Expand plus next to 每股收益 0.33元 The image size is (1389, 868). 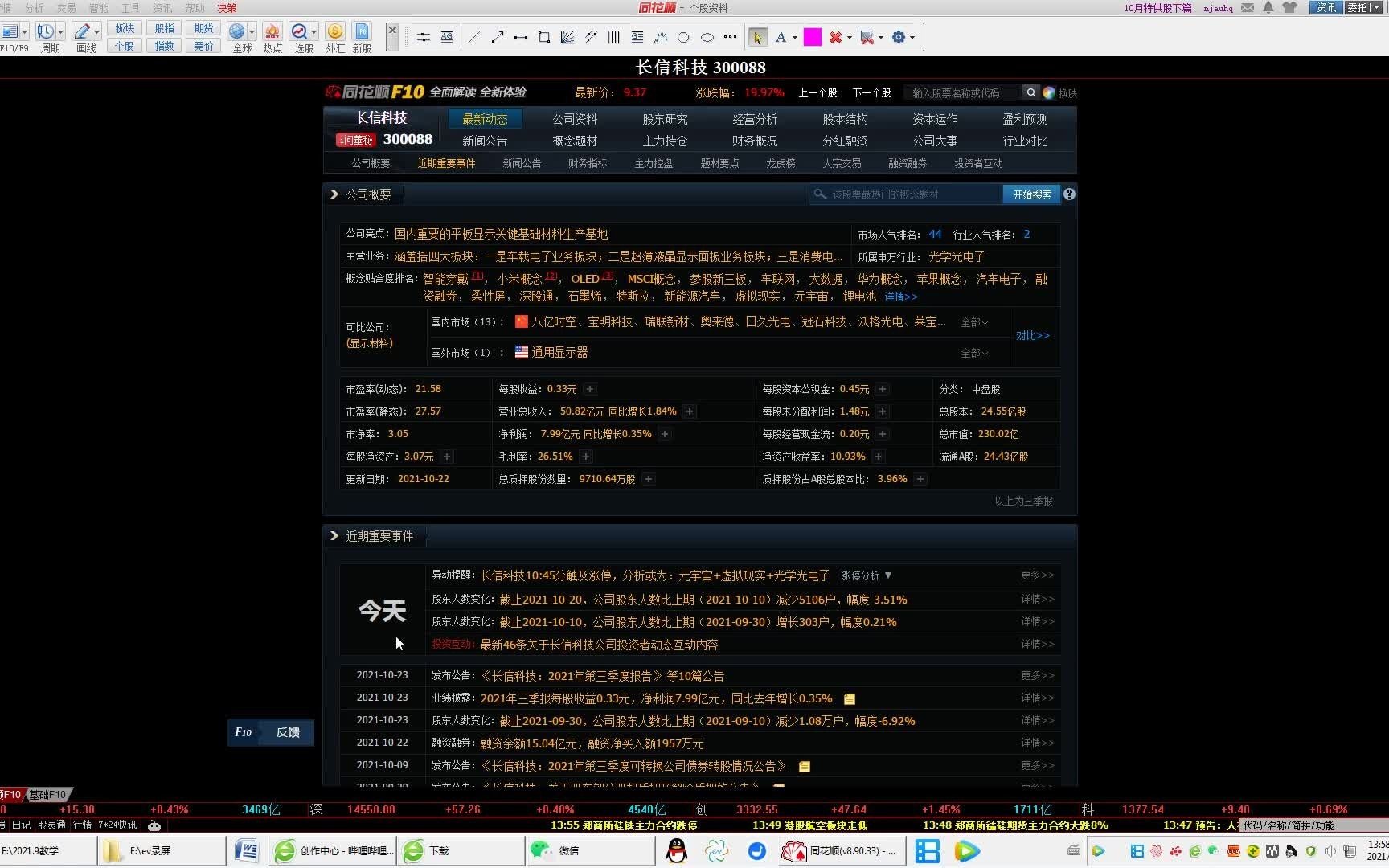click(x=589, y=389)
